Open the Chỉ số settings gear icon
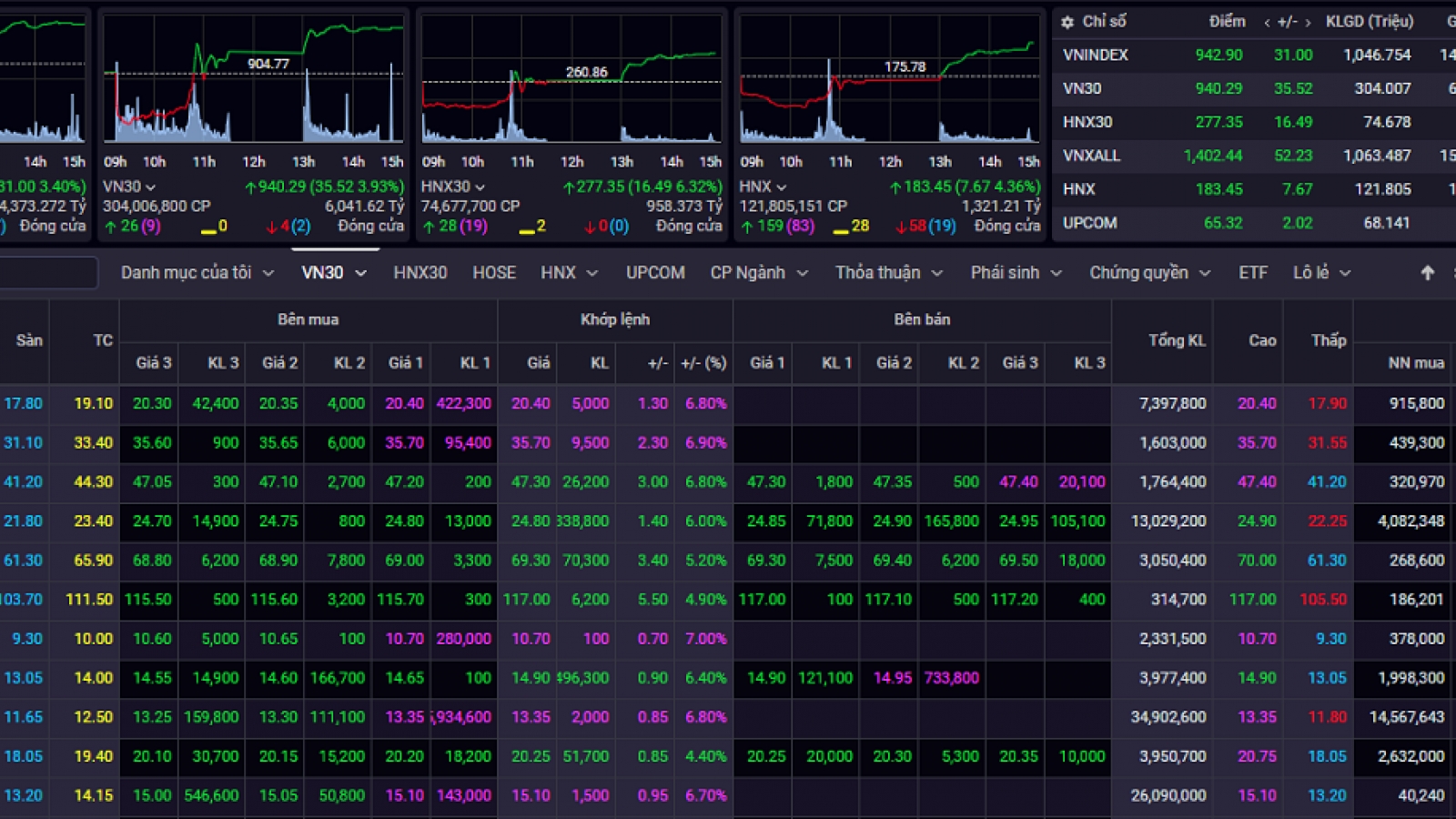 1067,21
